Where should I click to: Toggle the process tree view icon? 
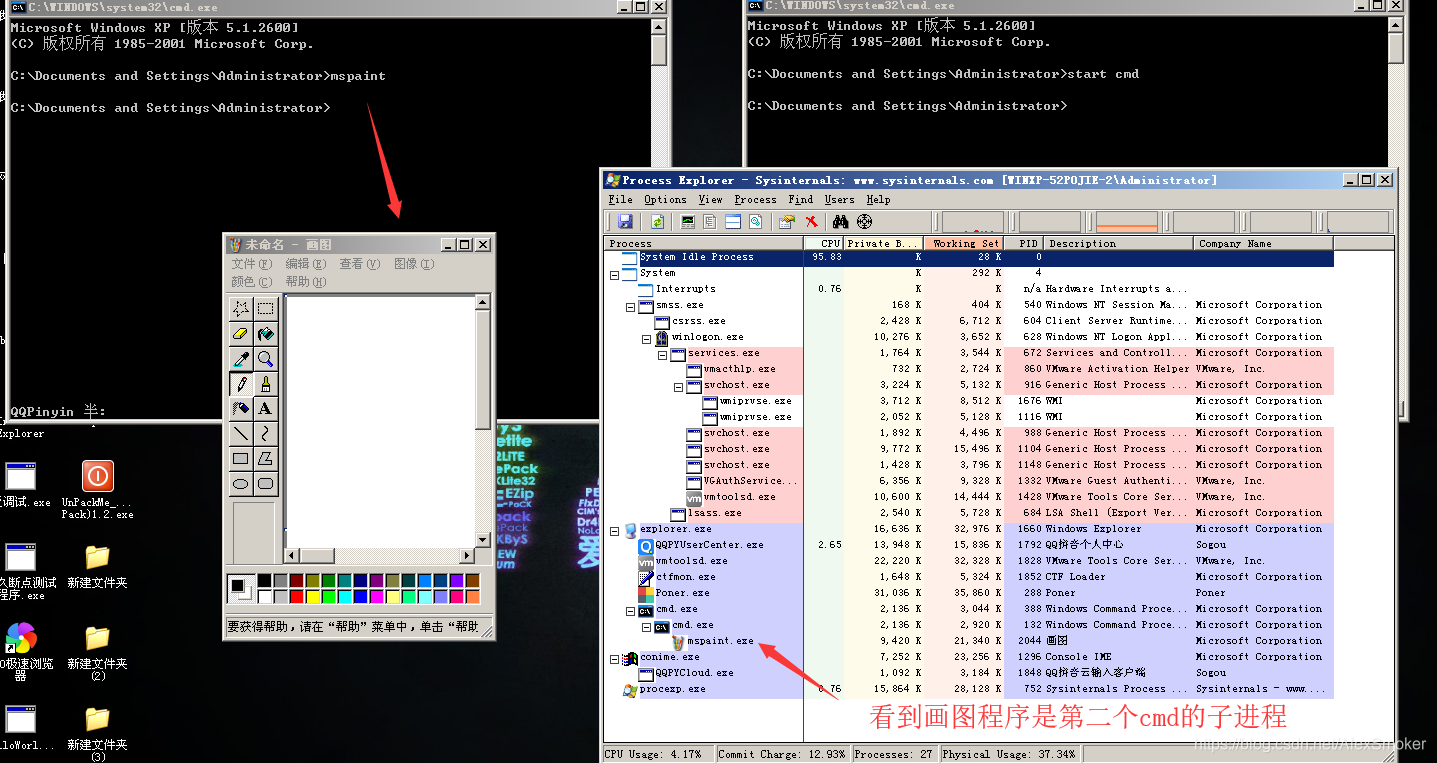[x=710, y=221]
